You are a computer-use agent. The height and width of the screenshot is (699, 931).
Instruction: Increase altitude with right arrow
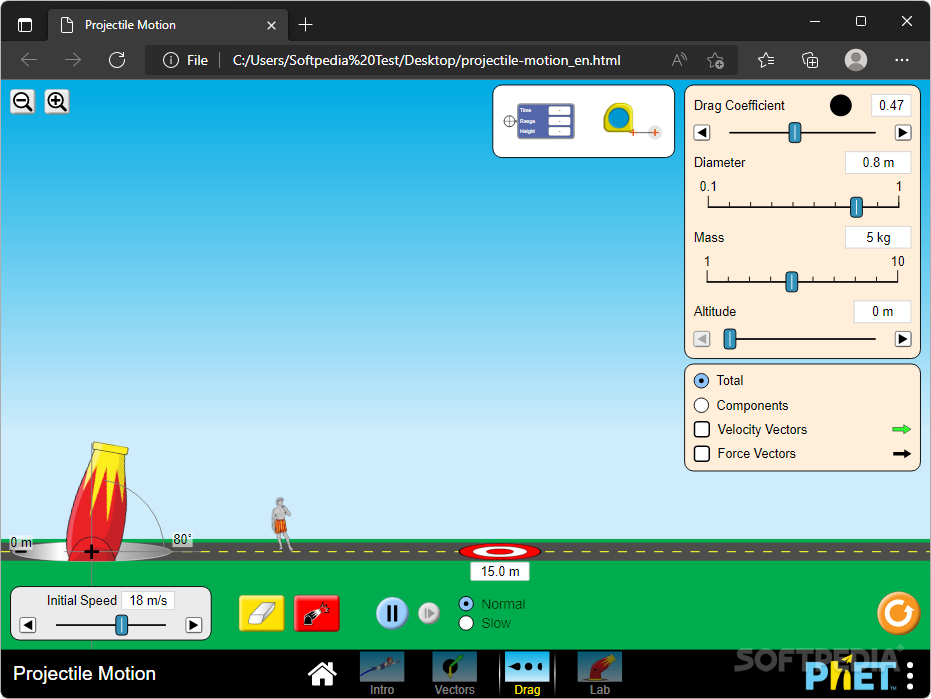(902, 339)
